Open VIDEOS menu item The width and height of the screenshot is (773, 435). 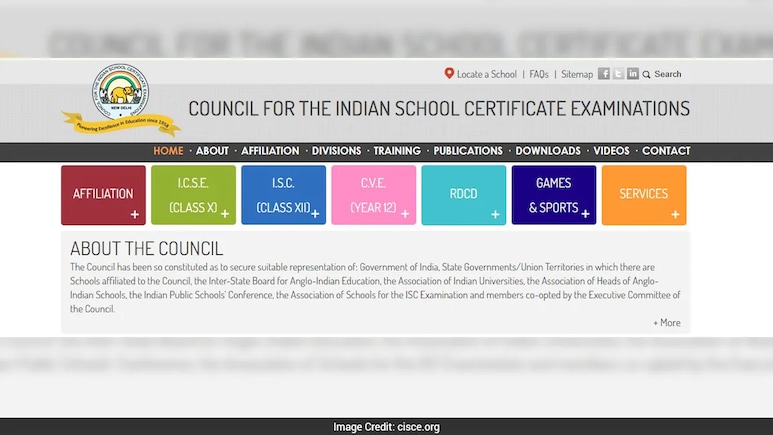point(611,151)
